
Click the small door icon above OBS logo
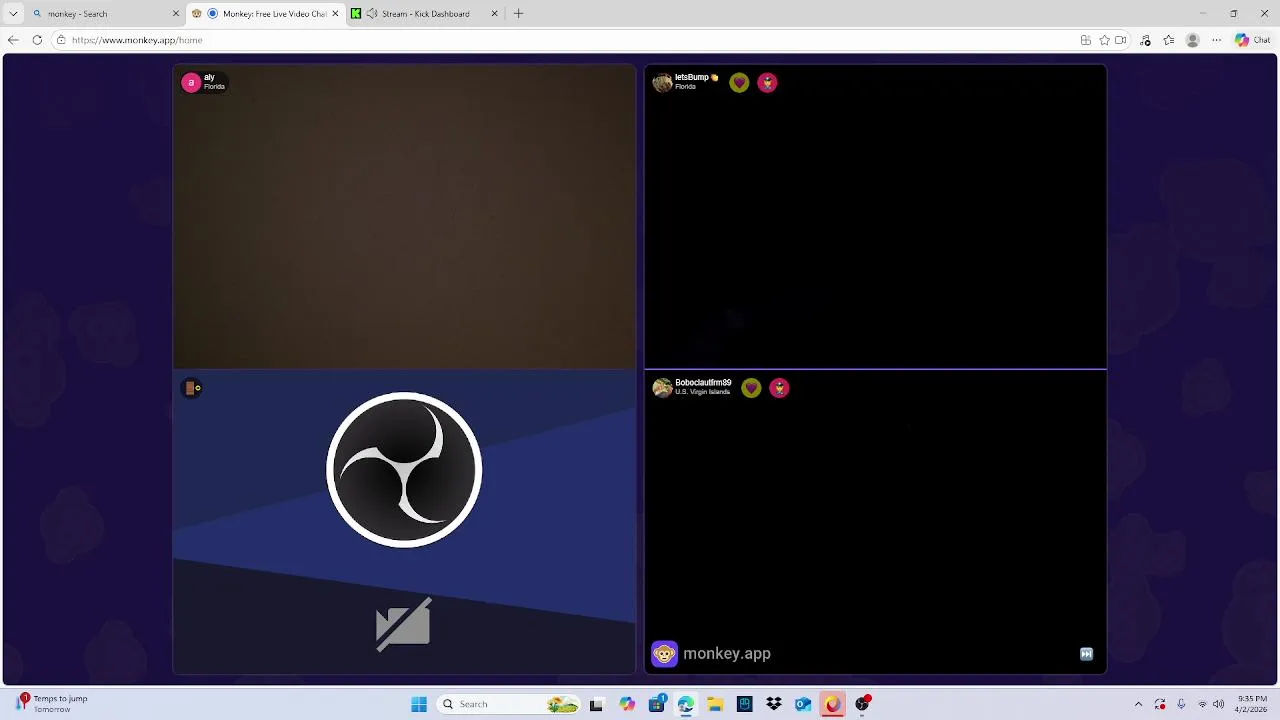(x=192, y=388)
